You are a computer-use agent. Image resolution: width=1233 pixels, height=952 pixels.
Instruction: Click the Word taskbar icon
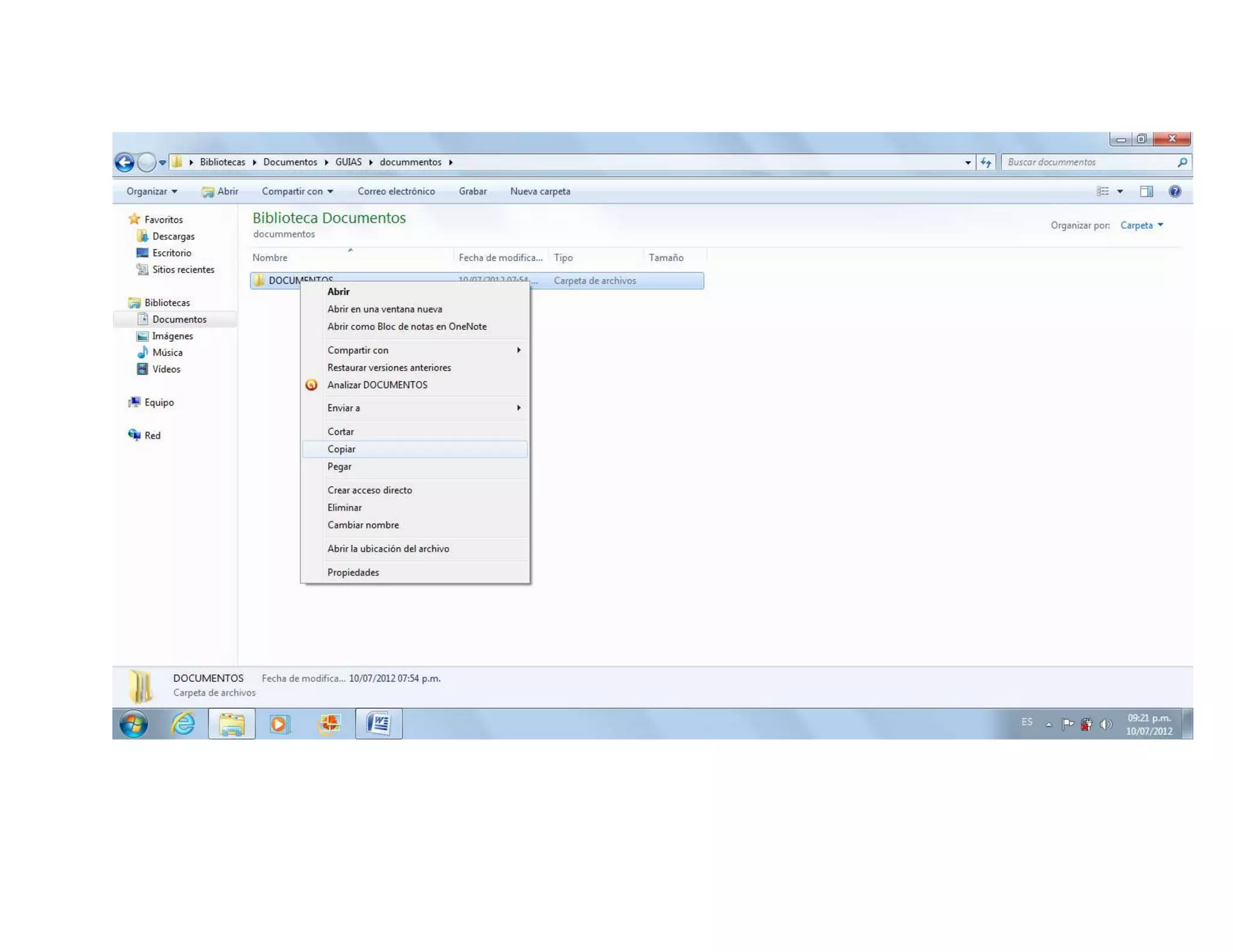tap(379, 723)
